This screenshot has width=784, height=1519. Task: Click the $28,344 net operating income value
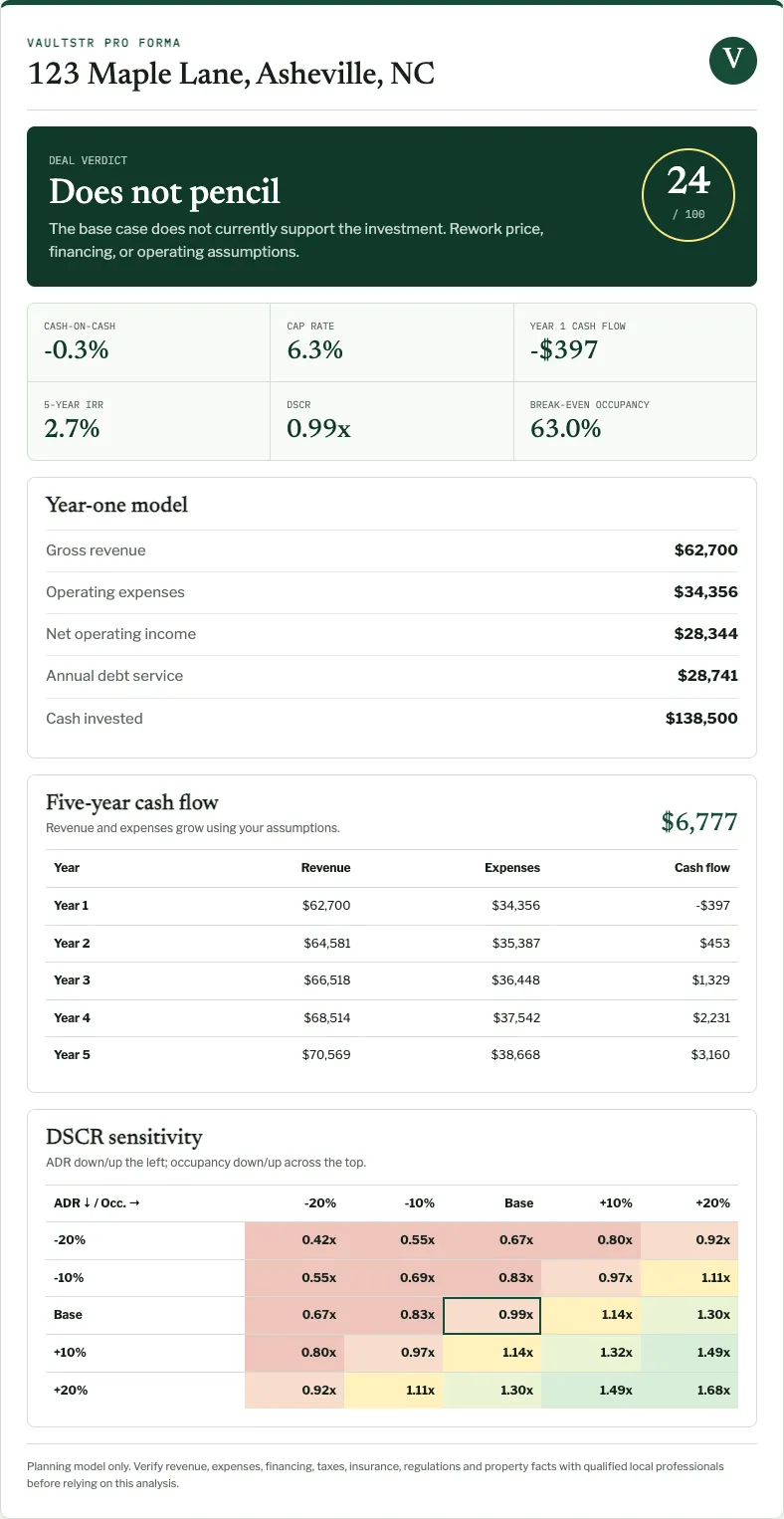706,634
